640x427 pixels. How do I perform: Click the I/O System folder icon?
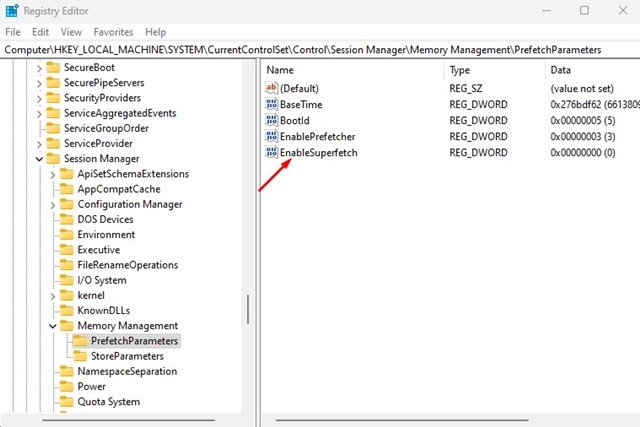[x=67, y=280]
